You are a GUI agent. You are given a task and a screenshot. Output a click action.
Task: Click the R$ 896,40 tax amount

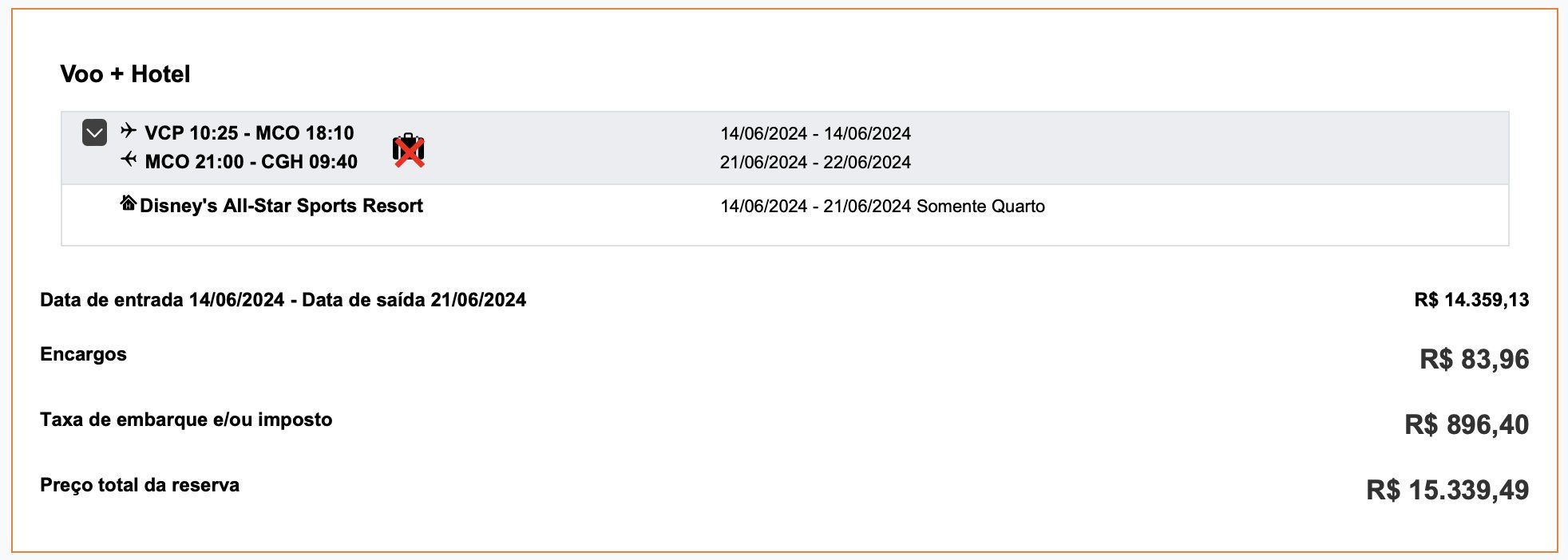tap(1467, 424)
